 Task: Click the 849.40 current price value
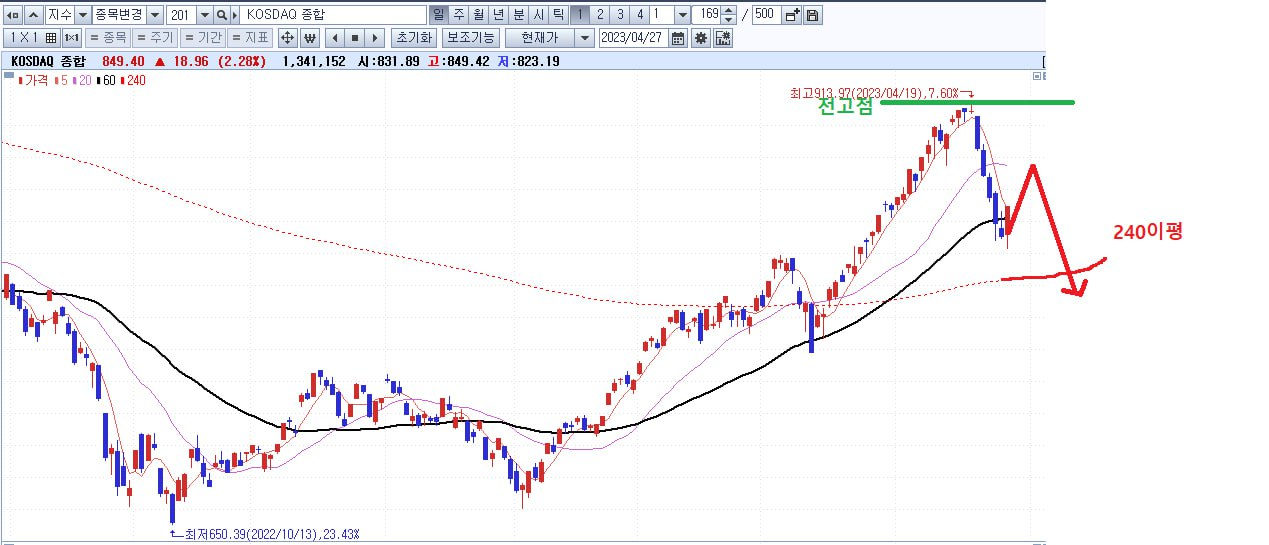point(123,61)
